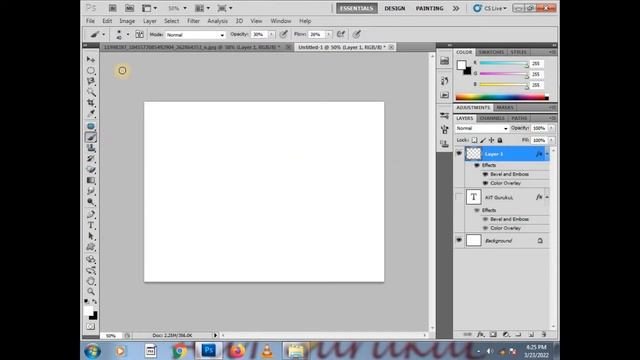Switch to the Design workspace
The height and width of the screenshot is (360, 640).
(394, 8)
